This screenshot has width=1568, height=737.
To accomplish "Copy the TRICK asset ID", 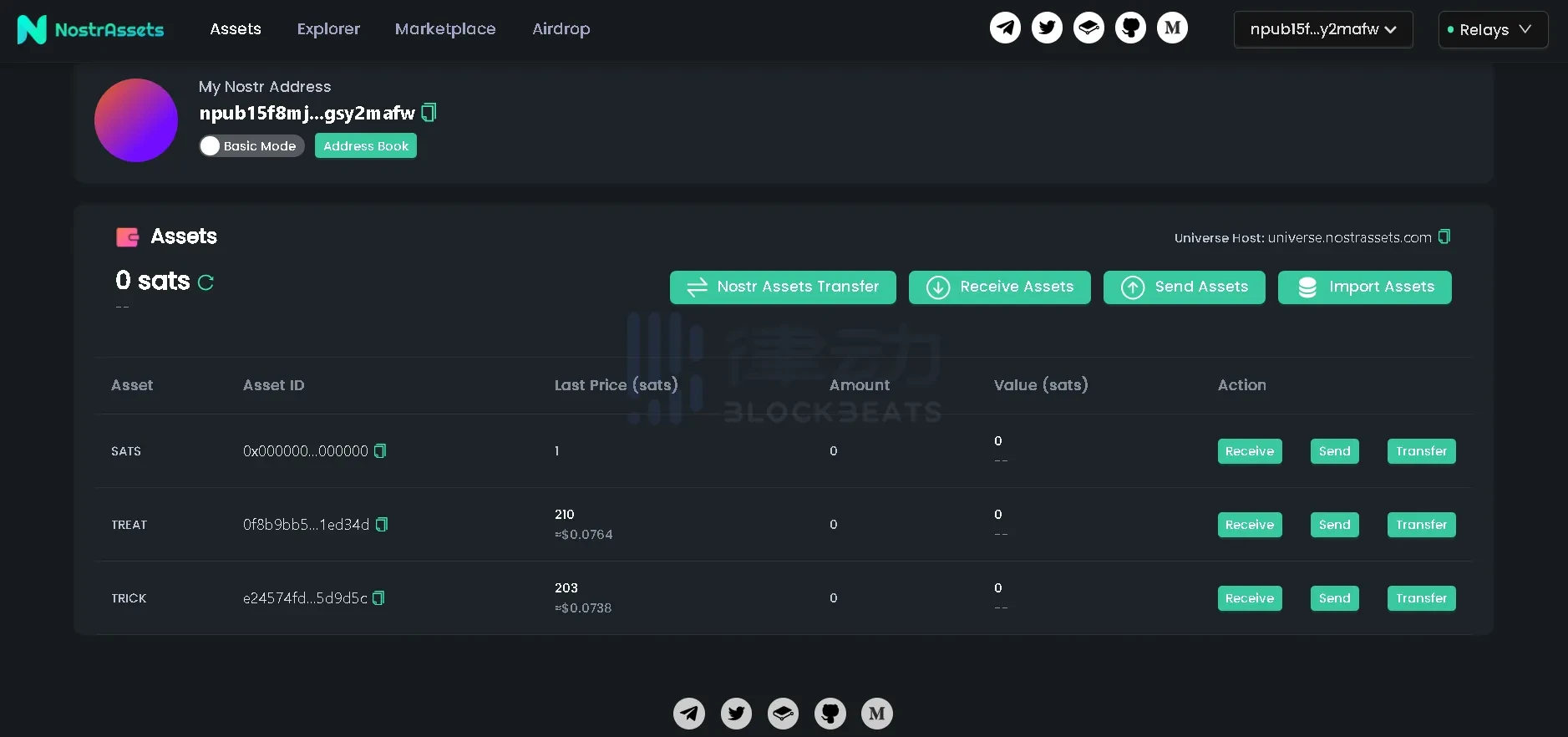I will coord(378,597).
